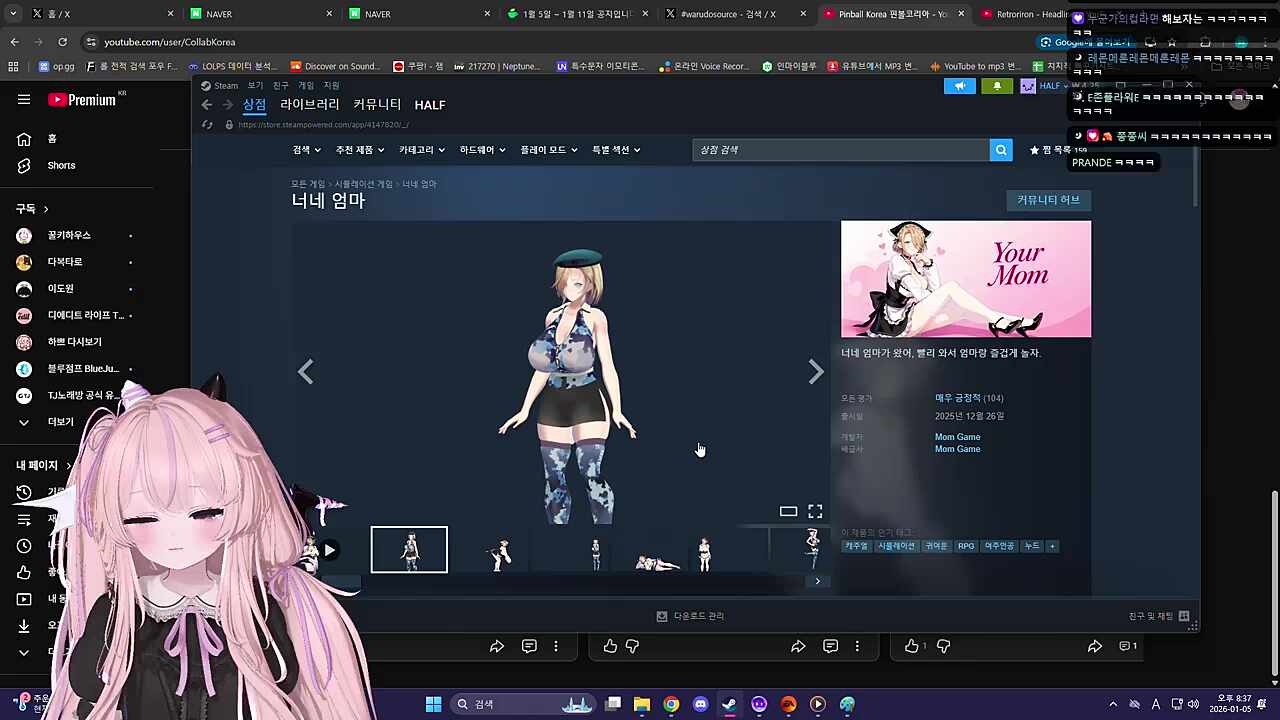This screenshot has height=720, width=1280.
Task: Toggle dislike on the leftmost YouTube post
Action: [x=632, y=646]
